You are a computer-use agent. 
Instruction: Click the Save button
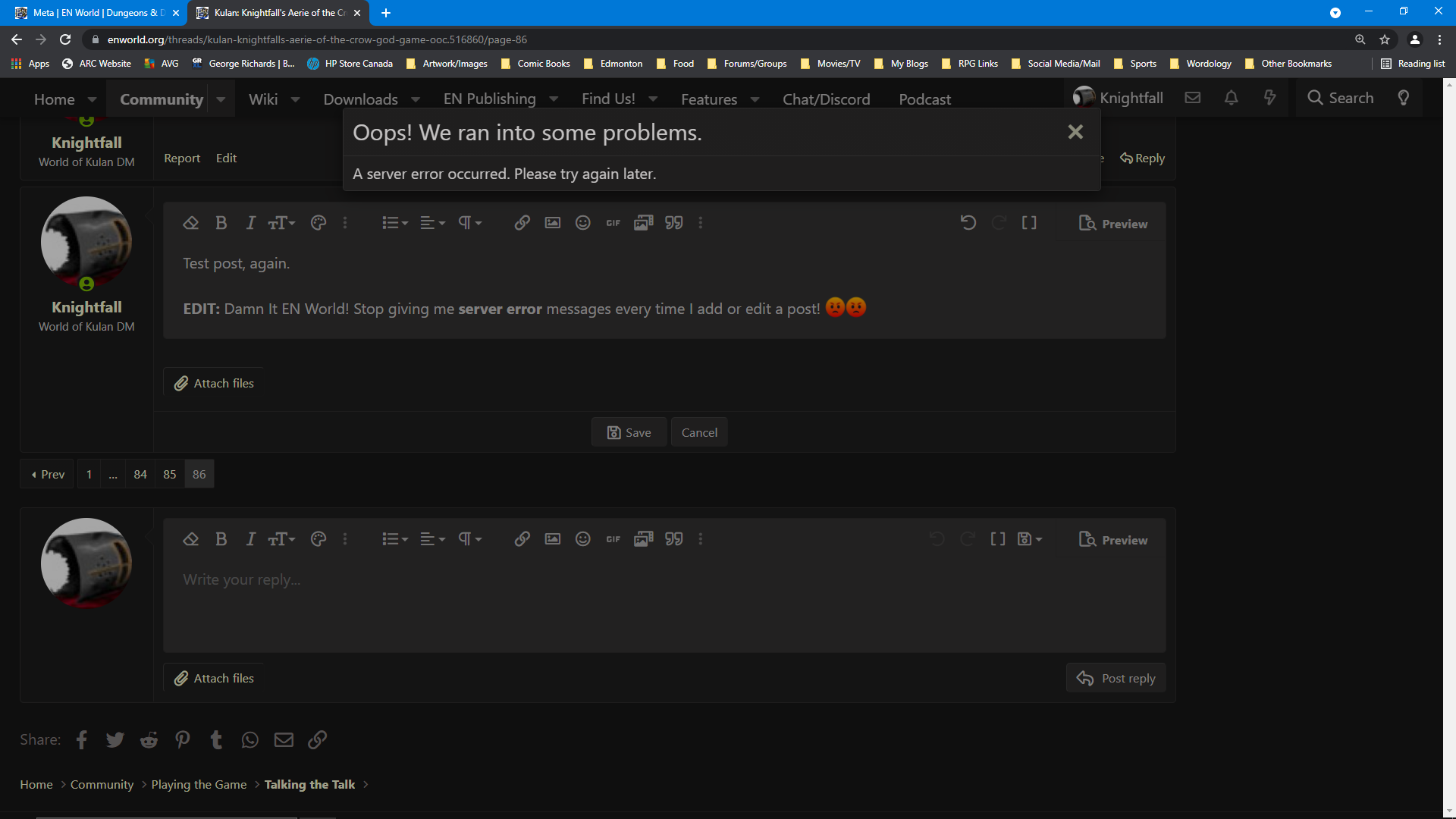(x=629, y=432)
